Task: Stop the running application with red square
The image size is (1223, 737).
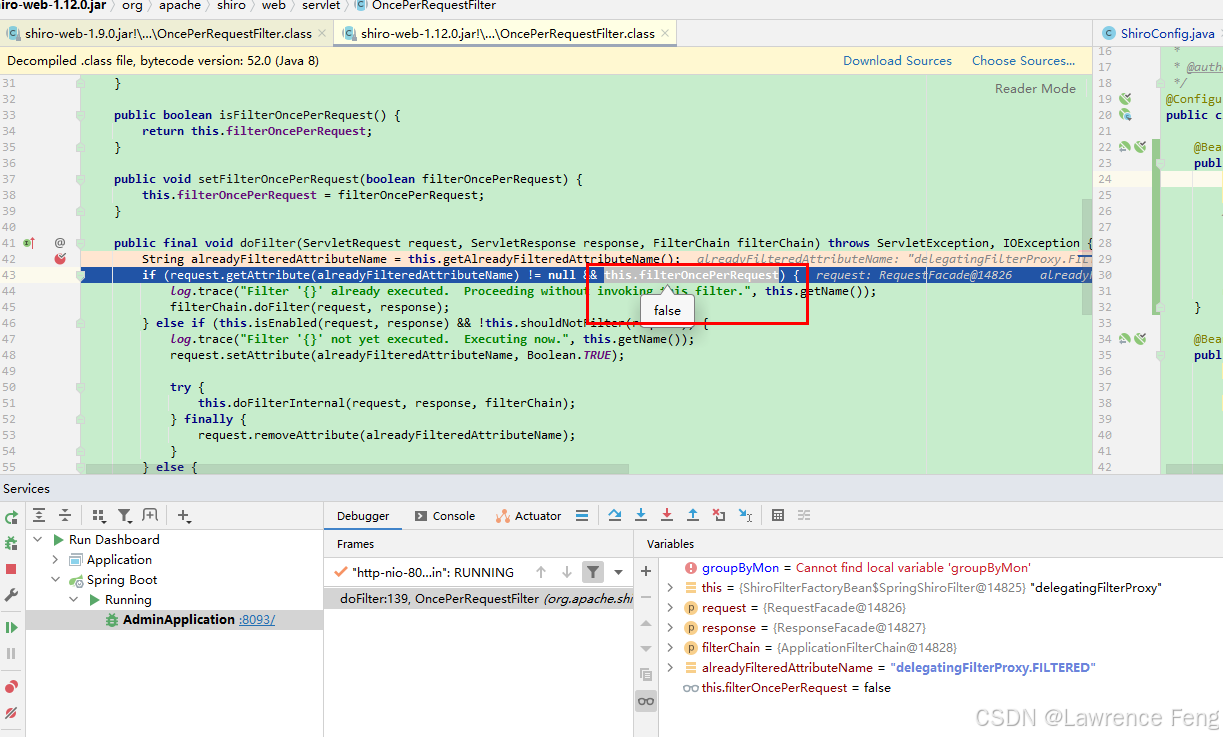Action: click(11, 569)
